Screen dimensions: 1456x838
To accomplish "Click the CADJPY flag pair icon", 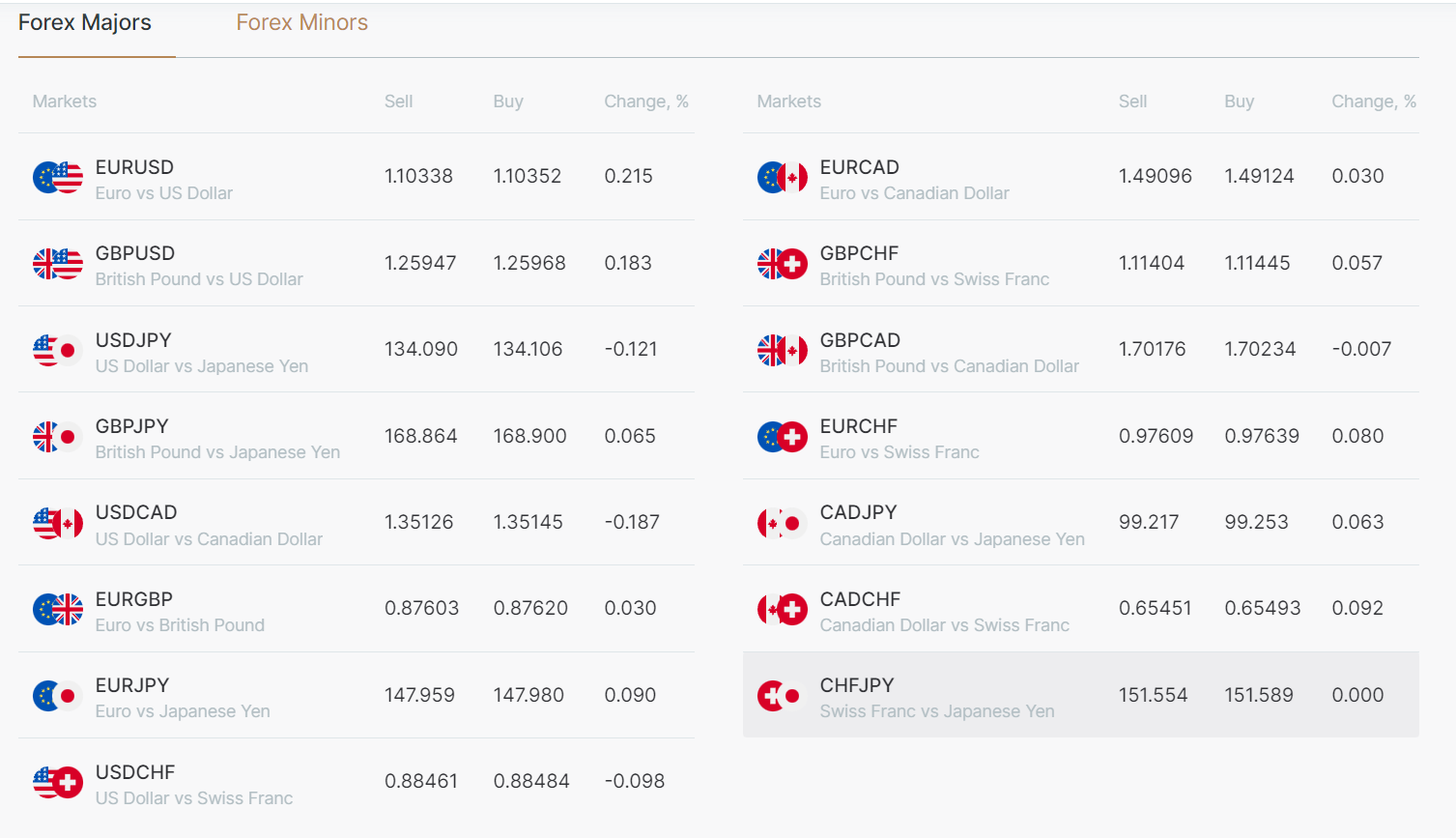I will pos(783,524).
